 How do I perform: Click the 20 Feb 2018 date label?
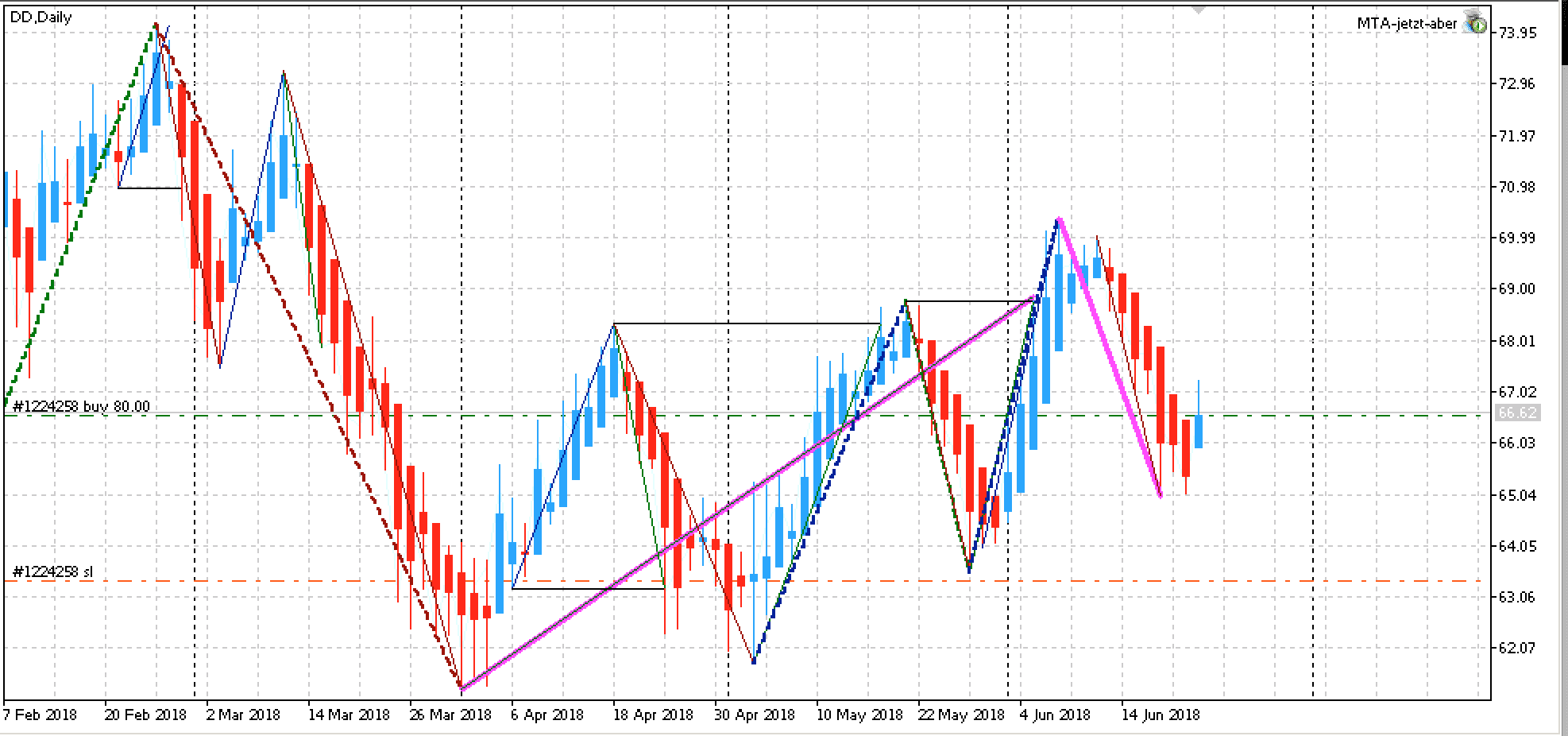pyautogui.click(x=145, y=715)
